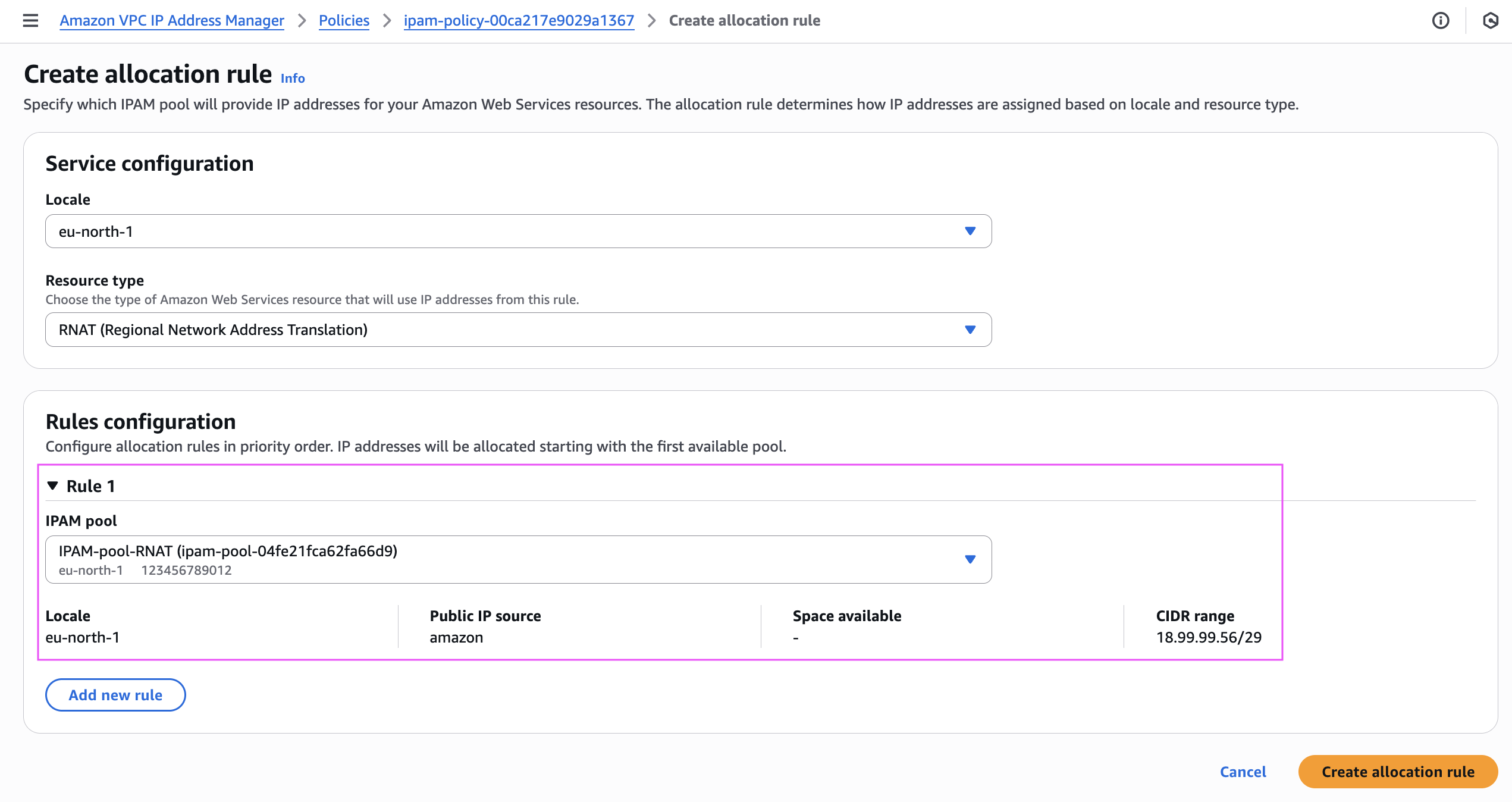1512x802 pixels.
Task: Click the Rule 1 header label
Action: pos(90,486)
